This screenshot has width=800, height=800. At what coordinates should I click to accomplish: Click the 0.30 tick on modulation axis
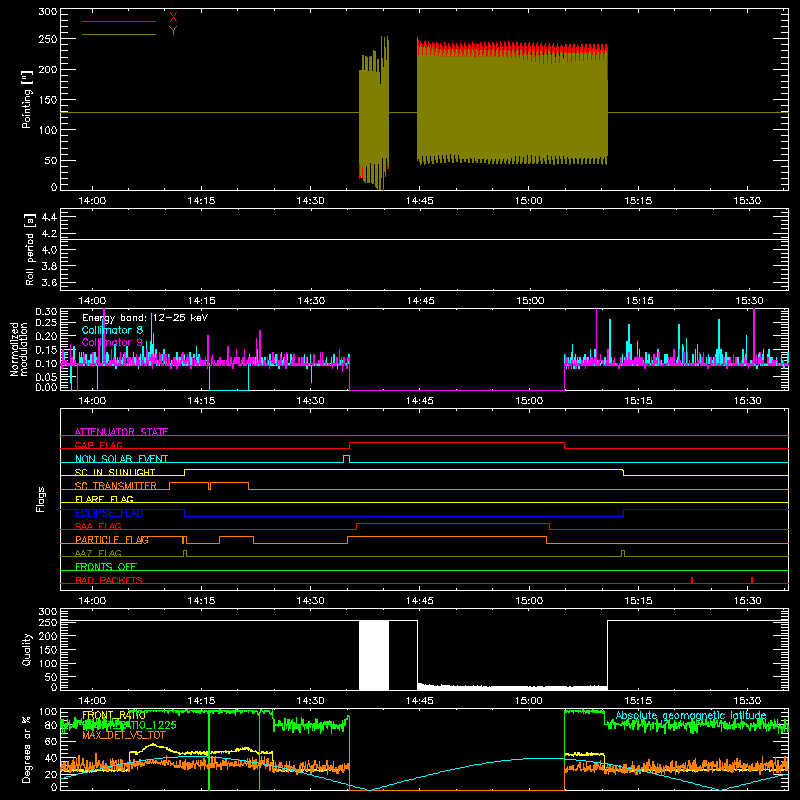click(x=46, y=312)
